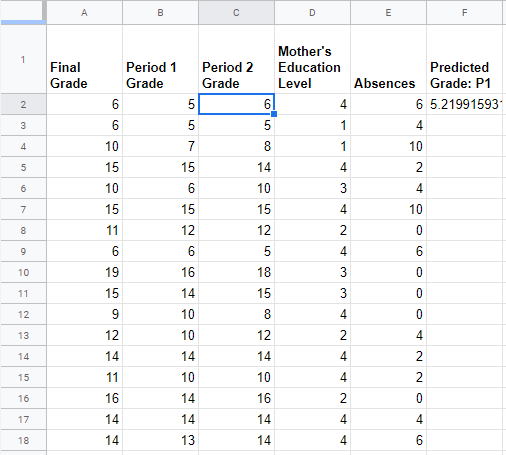
Task: Click empty cell F3 under Predicted Grade
Action: click(464, 125)
